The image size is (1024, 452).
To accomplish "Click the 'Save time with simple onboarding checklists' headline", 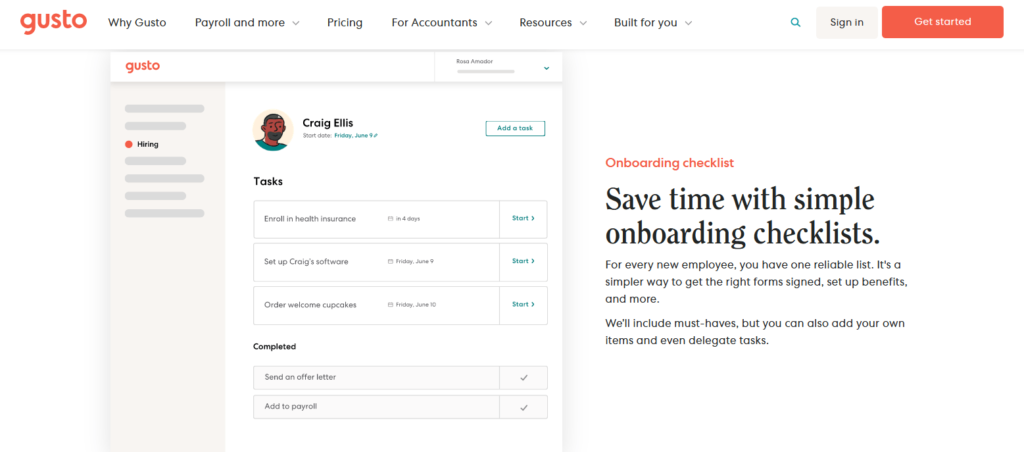I will coord(743,216).
